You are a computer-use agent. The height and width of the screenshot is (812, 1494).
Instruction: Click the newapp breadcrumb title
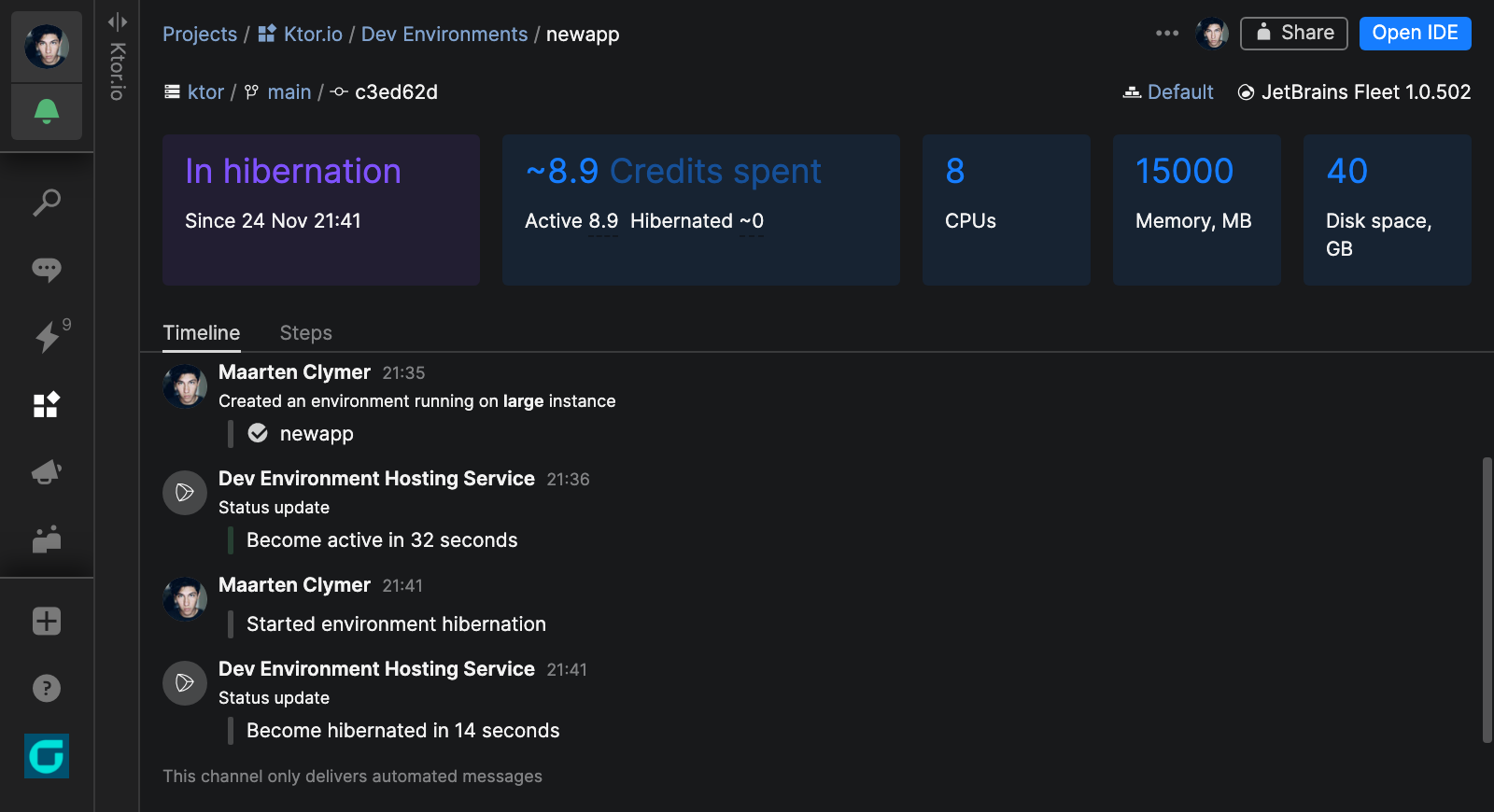[x=583, y=35]
